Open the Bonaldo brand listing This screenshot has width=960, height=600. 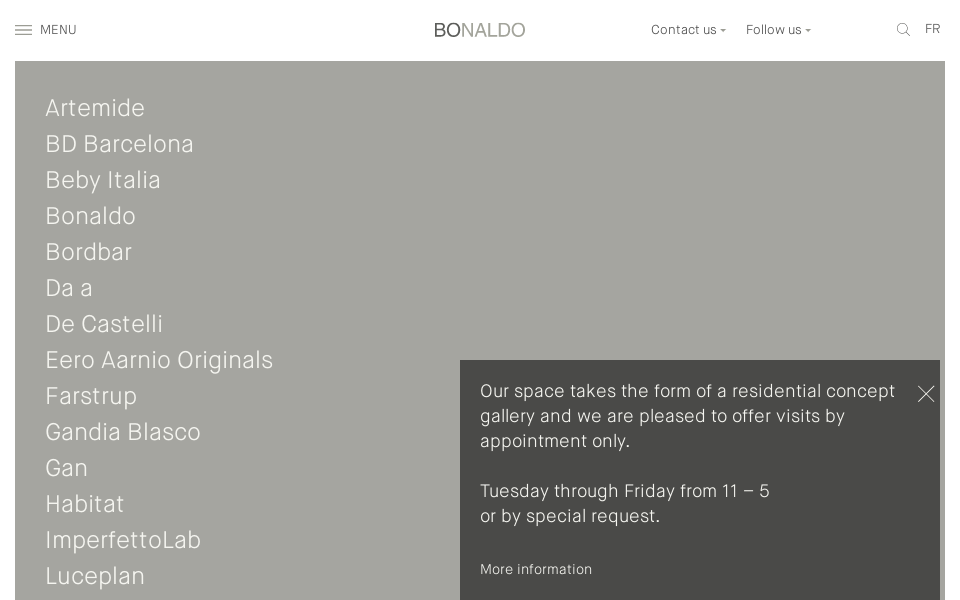point(90,216)
